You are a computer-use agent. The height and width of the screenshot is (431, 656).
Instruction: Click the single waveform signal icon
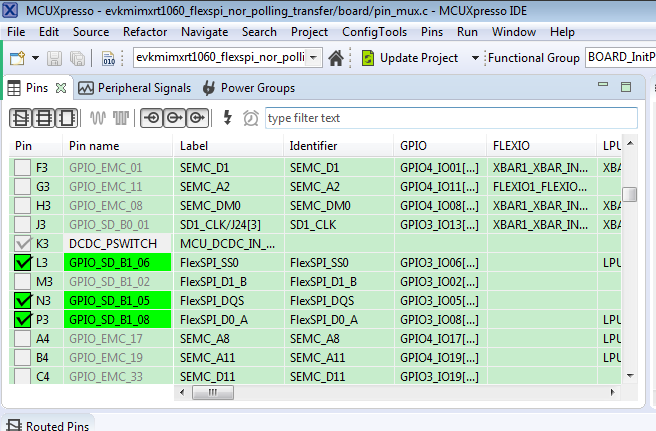(98, 118)
